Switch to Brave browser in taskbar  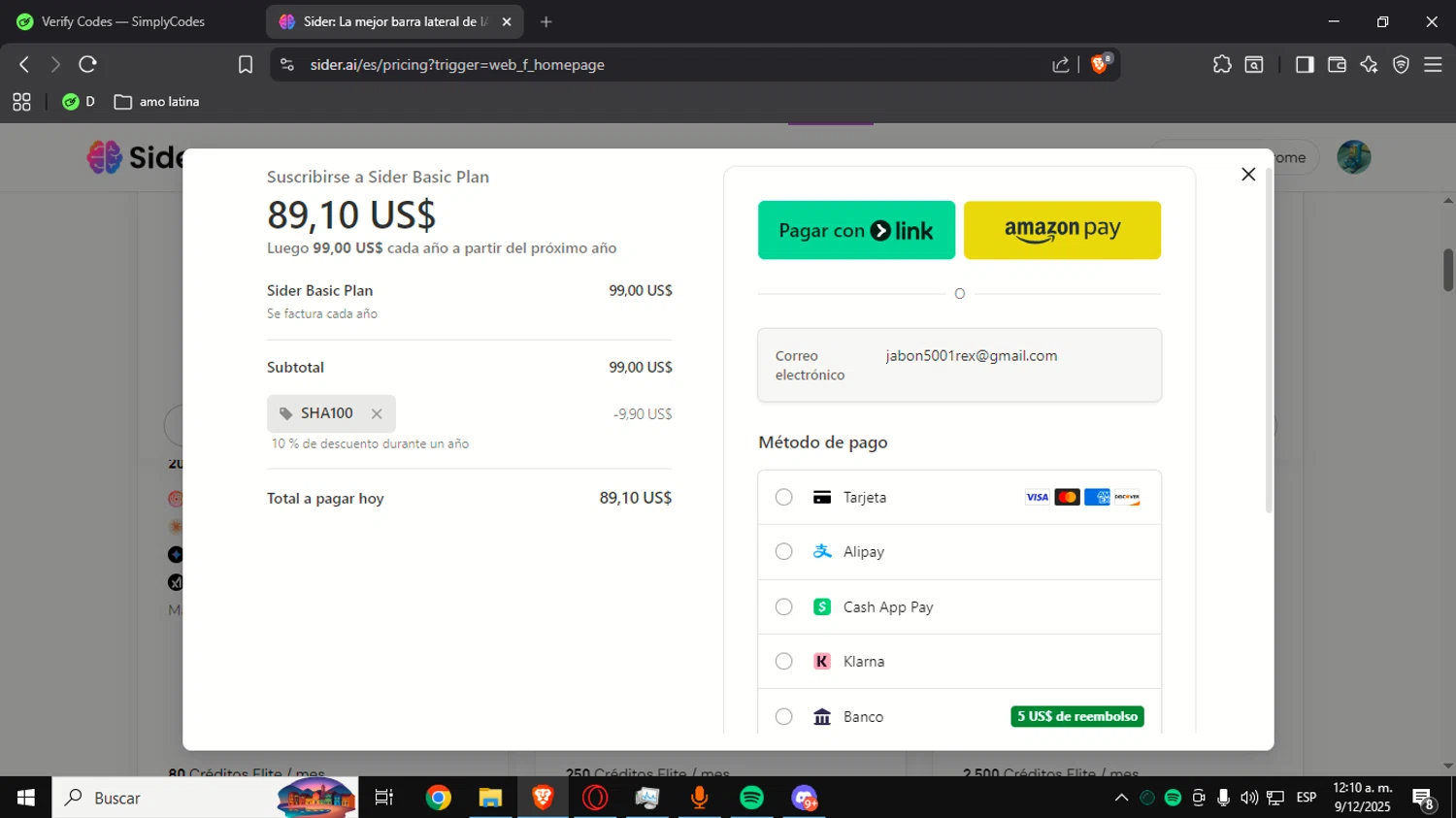pos(543,798)
